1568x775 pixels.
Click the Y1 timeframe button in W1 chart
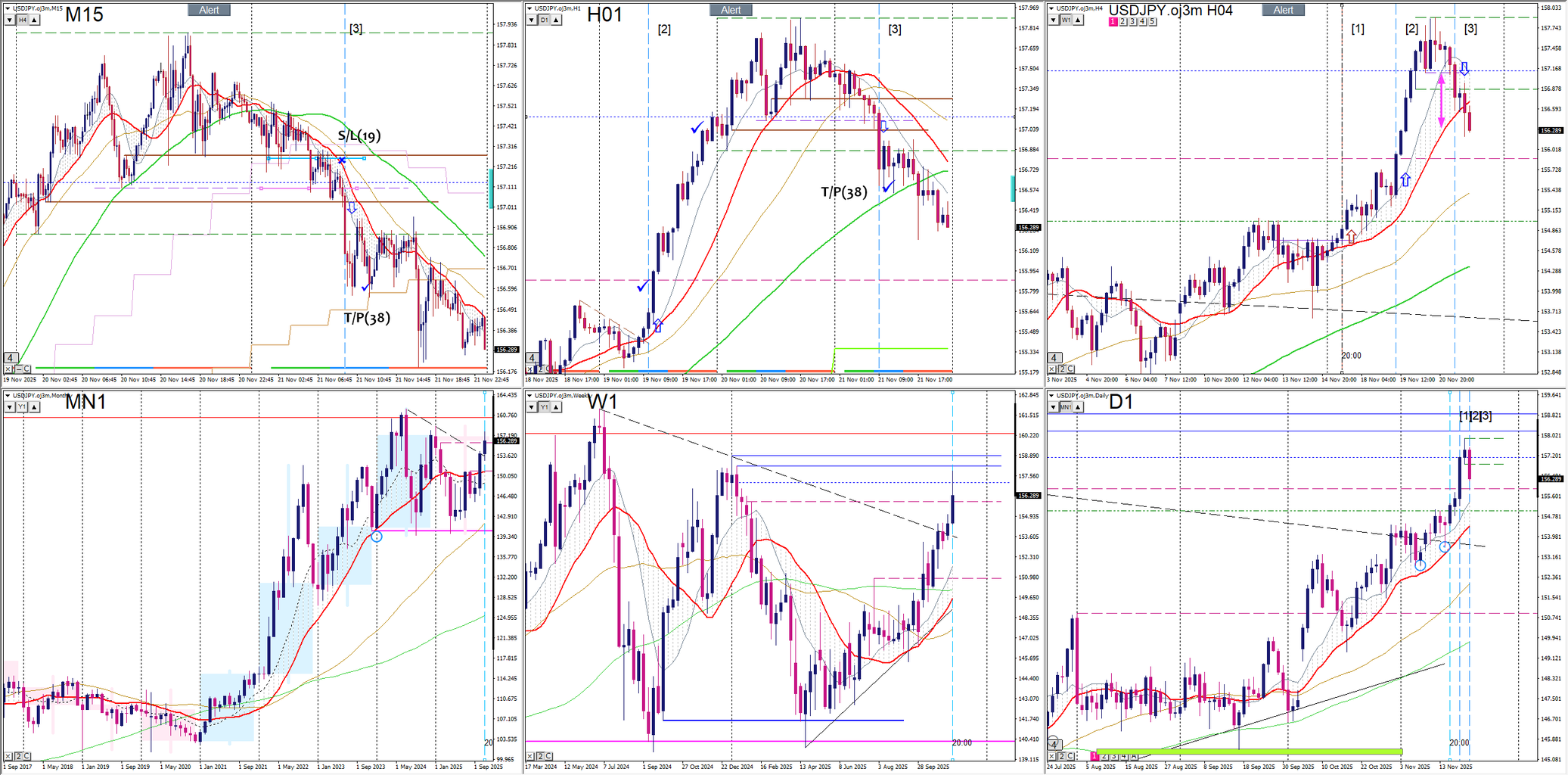coord(545,407)
